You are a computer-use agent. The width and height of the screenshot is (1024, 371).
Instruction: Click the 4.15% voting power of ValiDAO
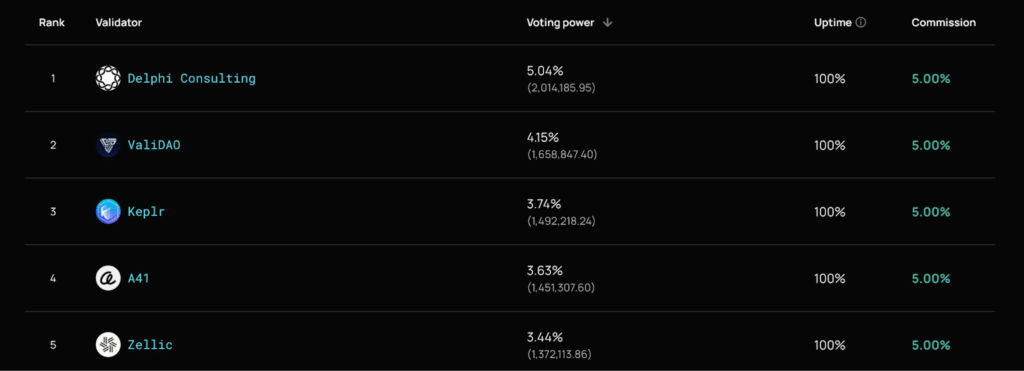pyautogui.click(x=543, y=138)
